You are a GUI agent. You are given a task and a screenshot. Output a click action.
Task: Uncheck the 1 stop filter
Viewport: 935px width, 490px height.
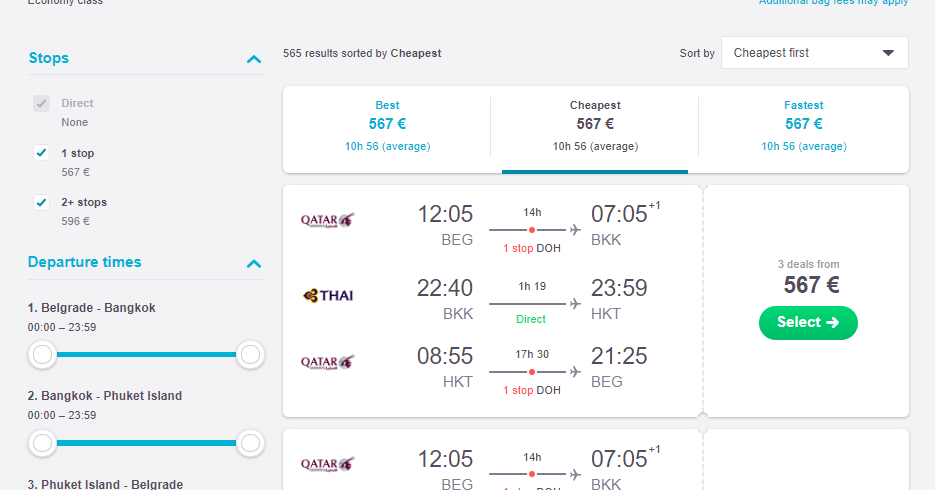41,153
